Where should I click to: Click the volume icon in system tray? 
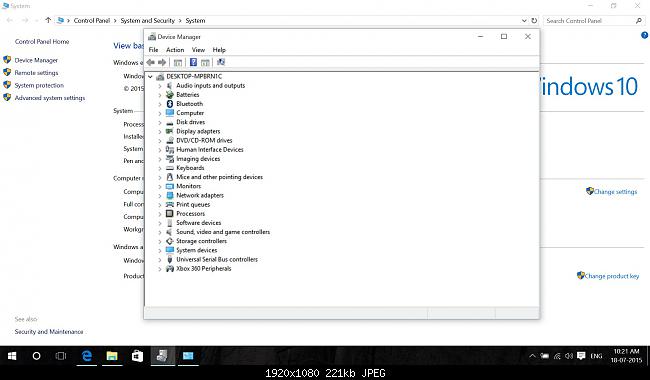[x=569, y=356]
